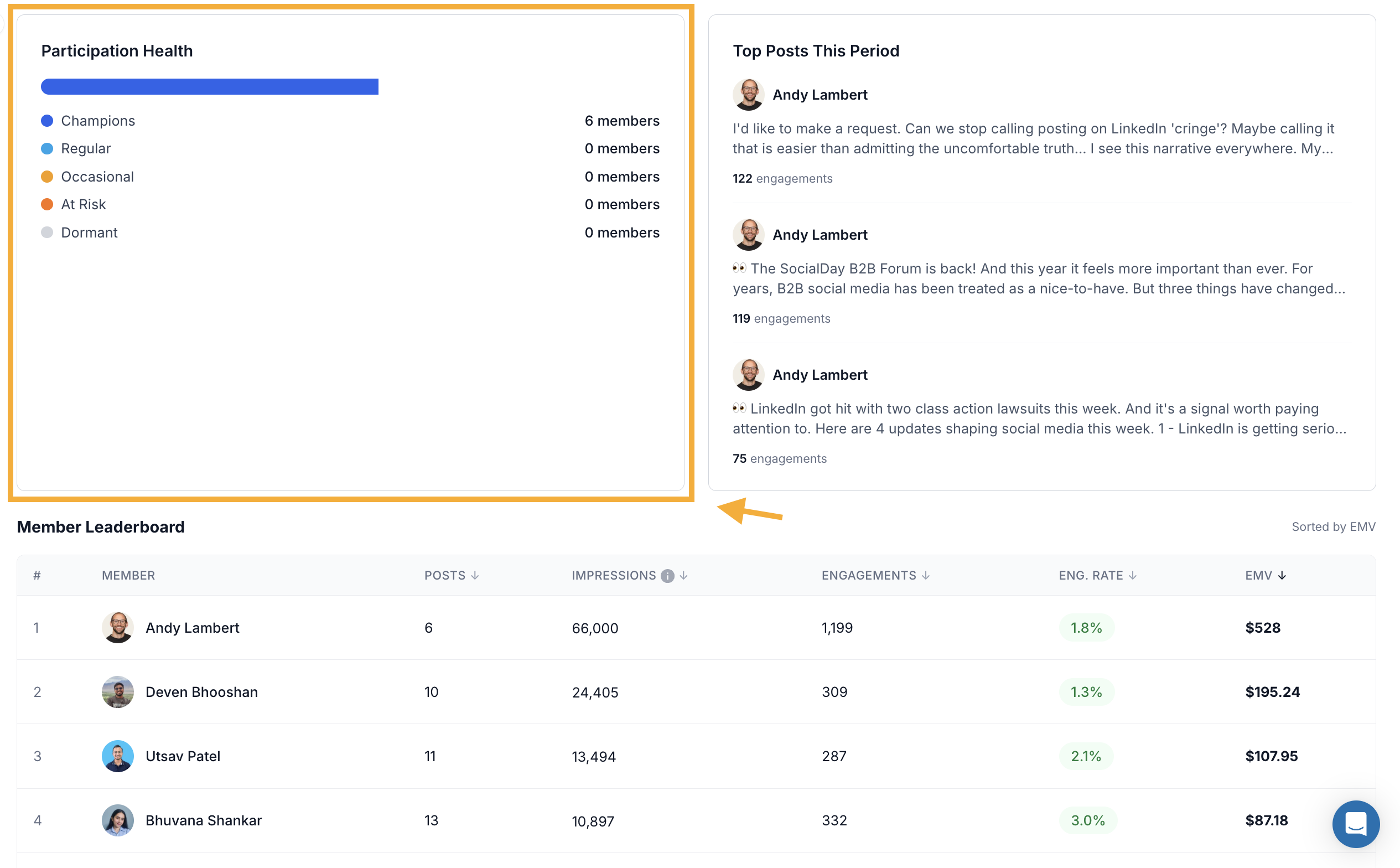1400x868 pixels.
Task: Click the Member Leaderboard heading
Action: [x=100, y=526]
